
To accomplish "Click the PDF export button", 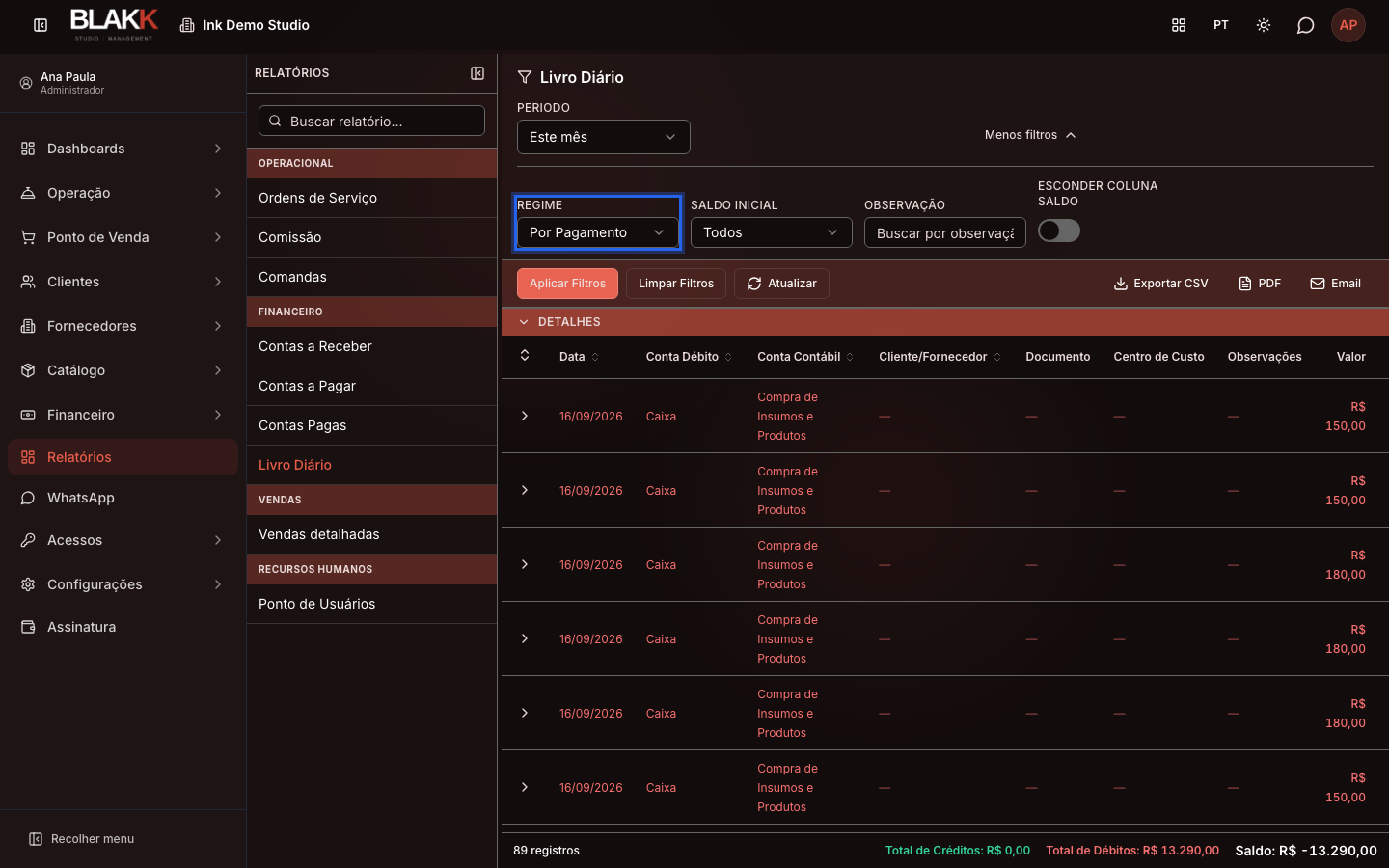I will pyautogui.click(x=1260, y=284).
